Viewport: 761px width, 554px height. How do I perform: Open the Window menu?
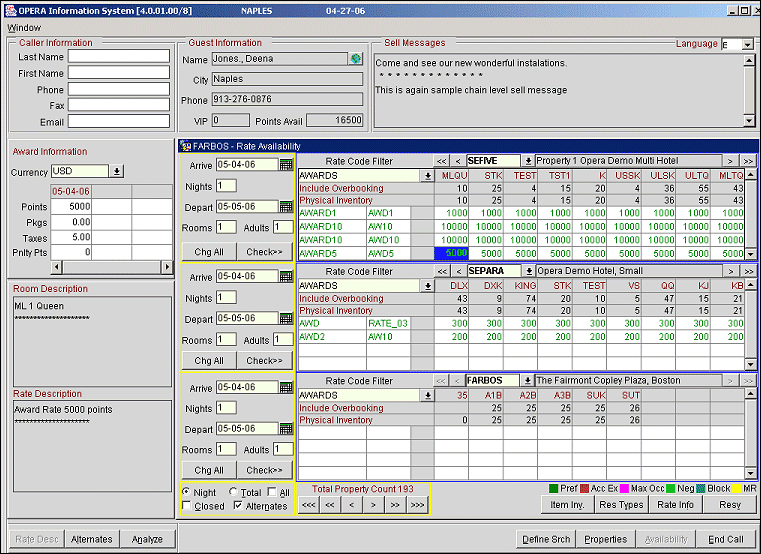pyautogui.click(x=24, y=27)
